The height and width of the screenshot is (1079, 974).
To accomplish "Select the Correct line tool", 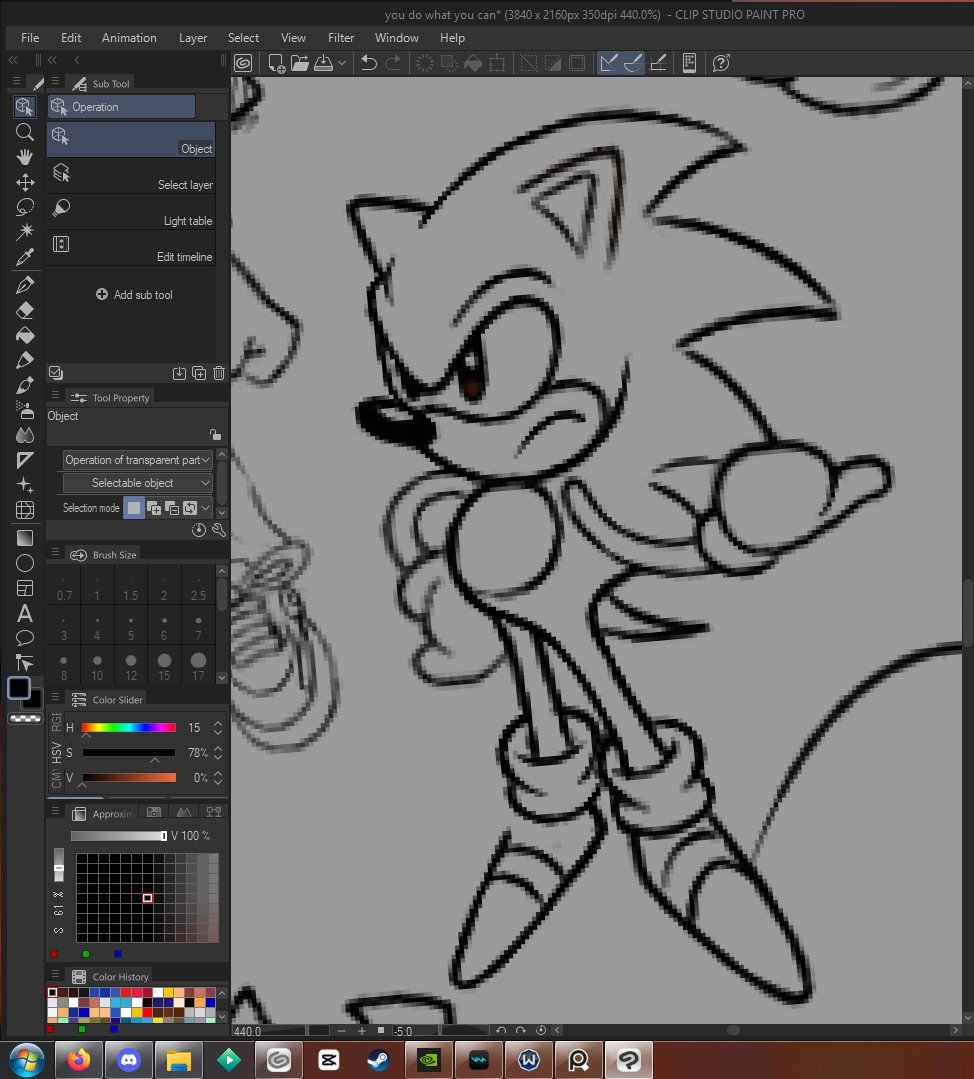I will pyautogui.click(x=25, y=663).
